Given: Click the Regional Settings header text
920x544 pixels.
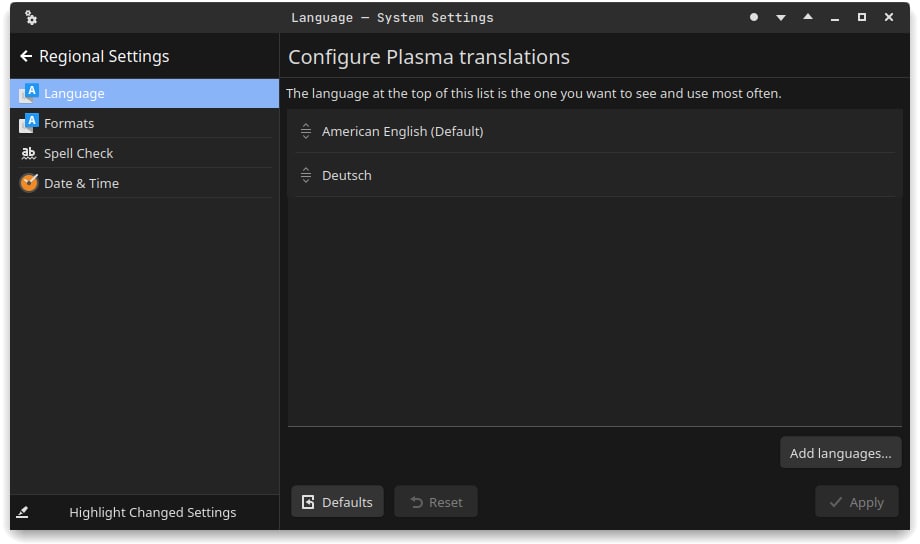Looking at the screenshot, I should [x=104, y=56].
